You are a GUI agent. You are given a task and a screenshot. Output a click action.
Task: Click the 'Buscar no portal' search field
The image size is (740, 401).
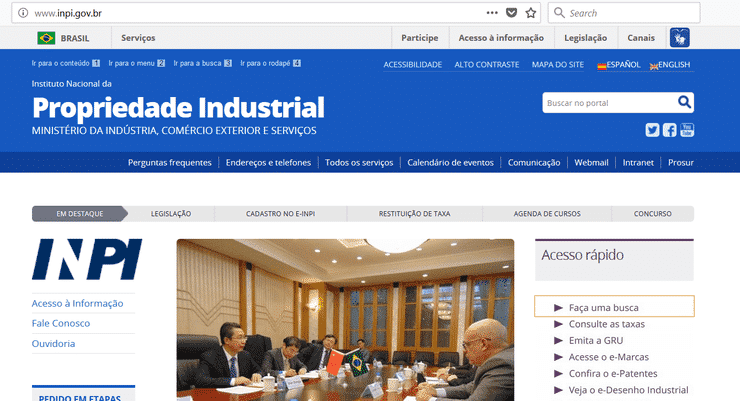(609, 102)
